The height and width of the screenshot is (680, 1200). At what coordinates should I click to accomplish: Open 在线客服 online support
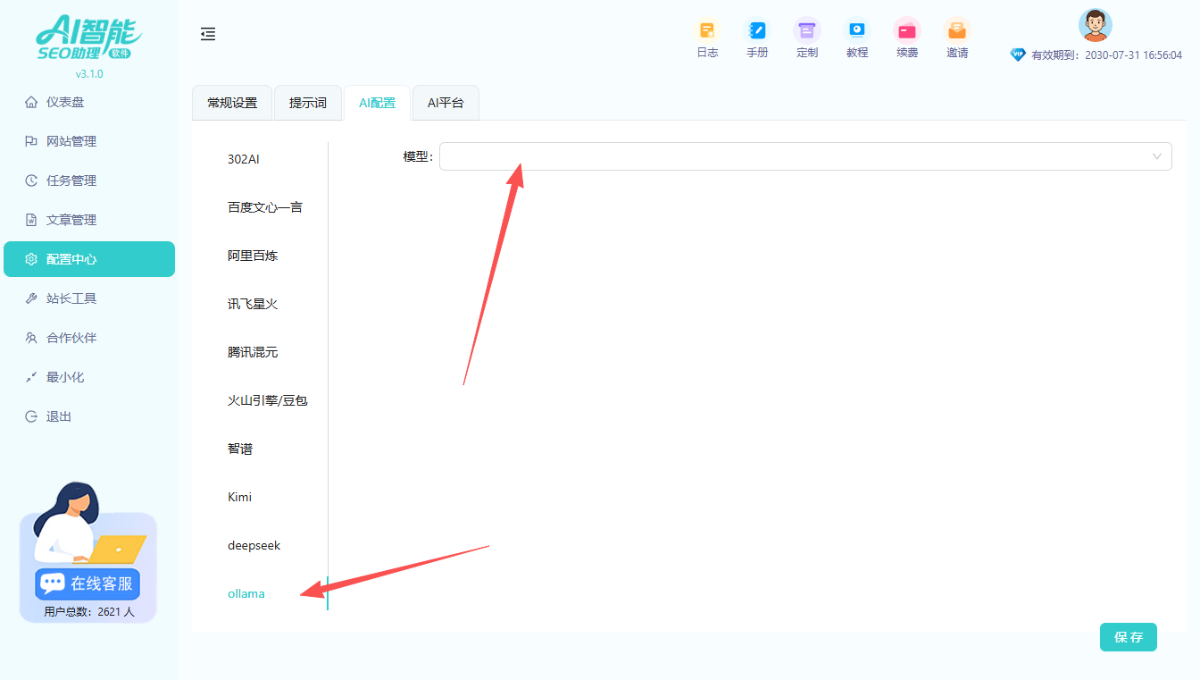(x=87, y=584)
